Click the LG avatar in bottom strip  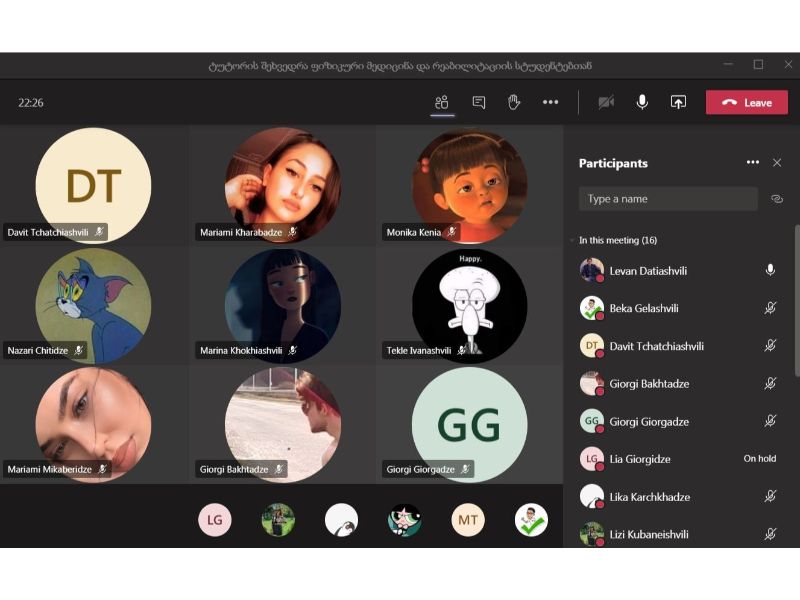coord(215,520)
